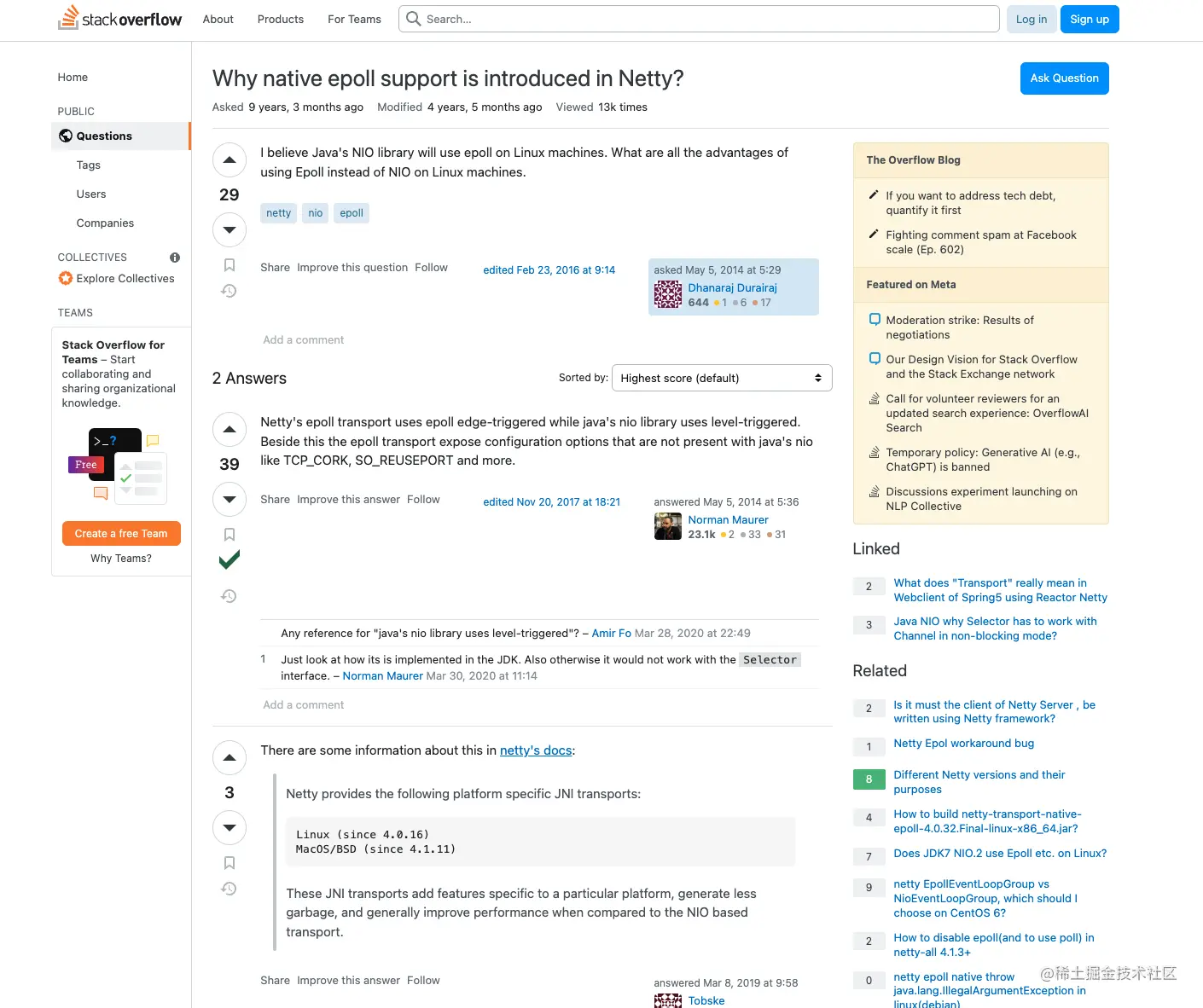Open Users in the sidebar

tap(91, 194)
